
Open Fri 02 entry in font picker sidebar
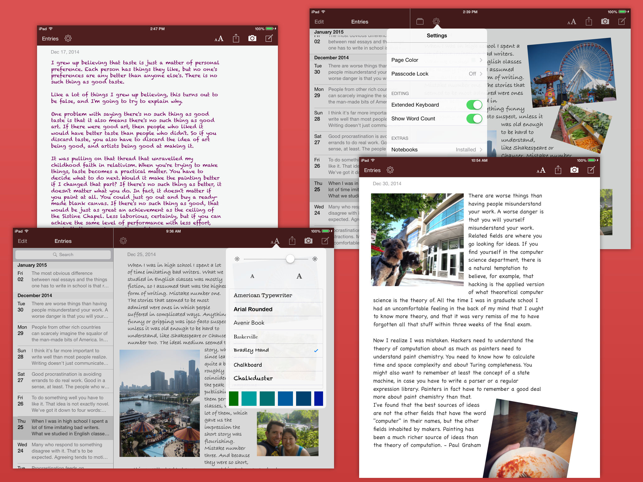point(63,279)
